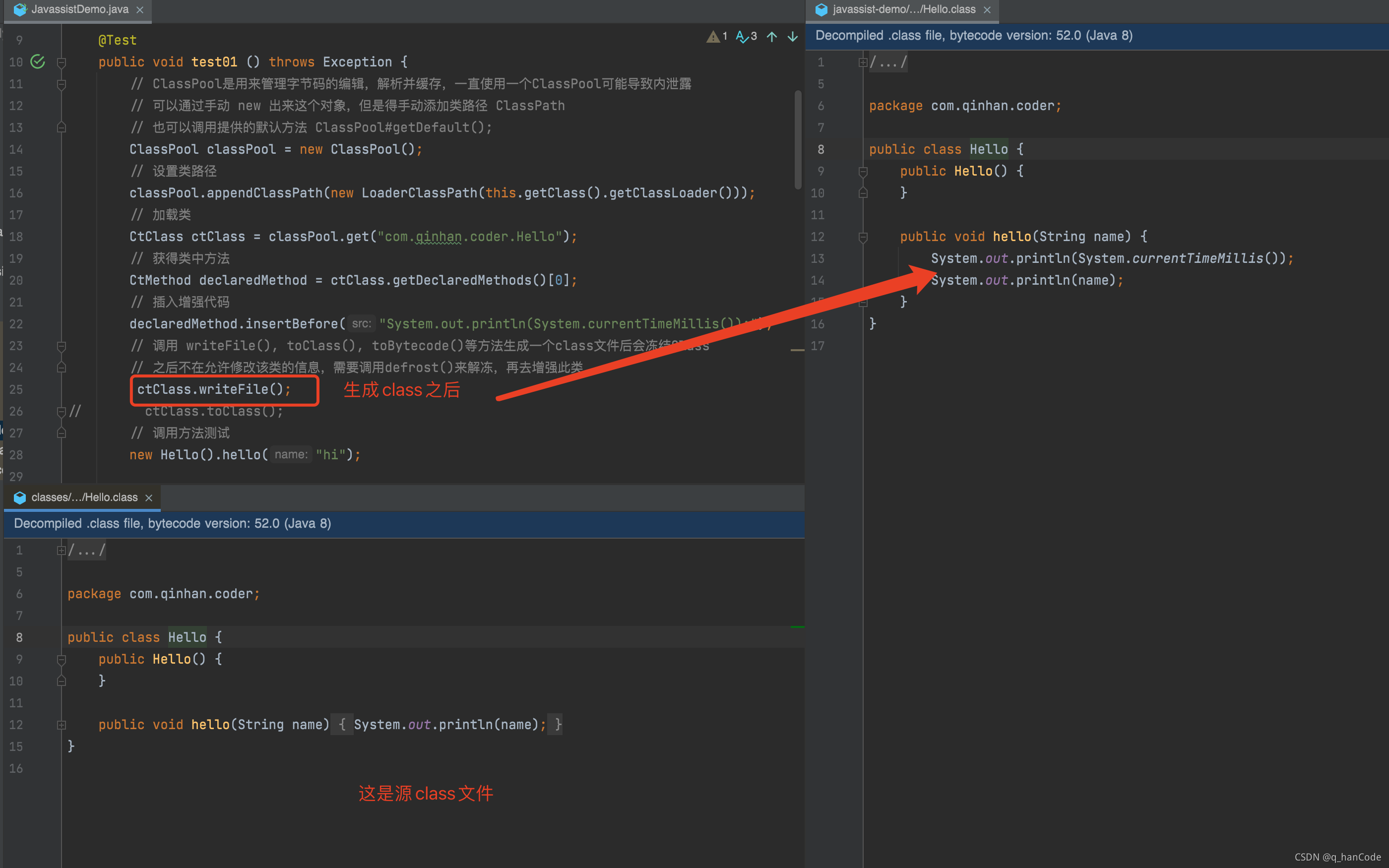Select the classes/.../Hello.class tab
This screenshot has width=1389, height=868.
click(83, 497)
